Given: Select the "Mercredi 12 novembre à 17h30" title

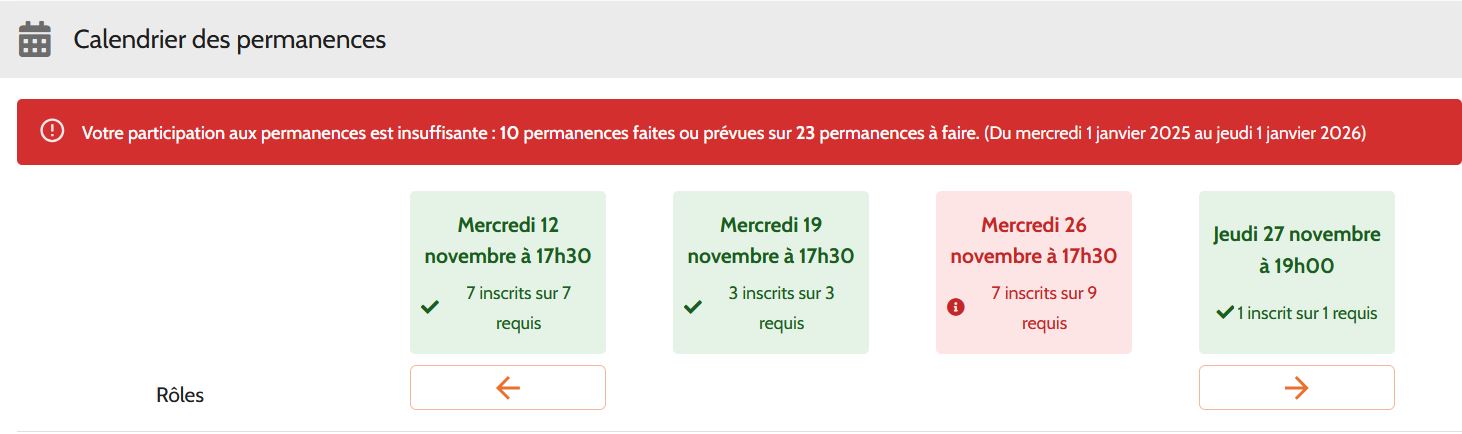Looking at the screenshot, I should pos(508,240).
